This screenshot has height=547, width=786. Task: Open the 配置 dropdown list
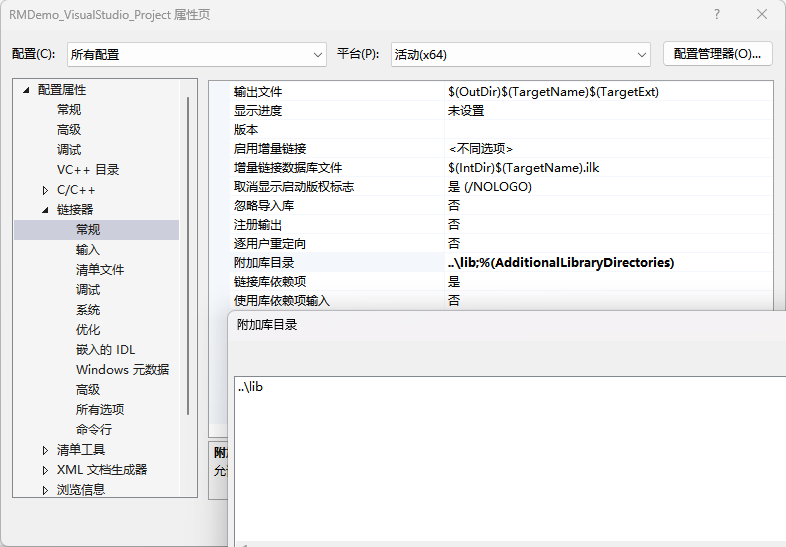point(196,54)
